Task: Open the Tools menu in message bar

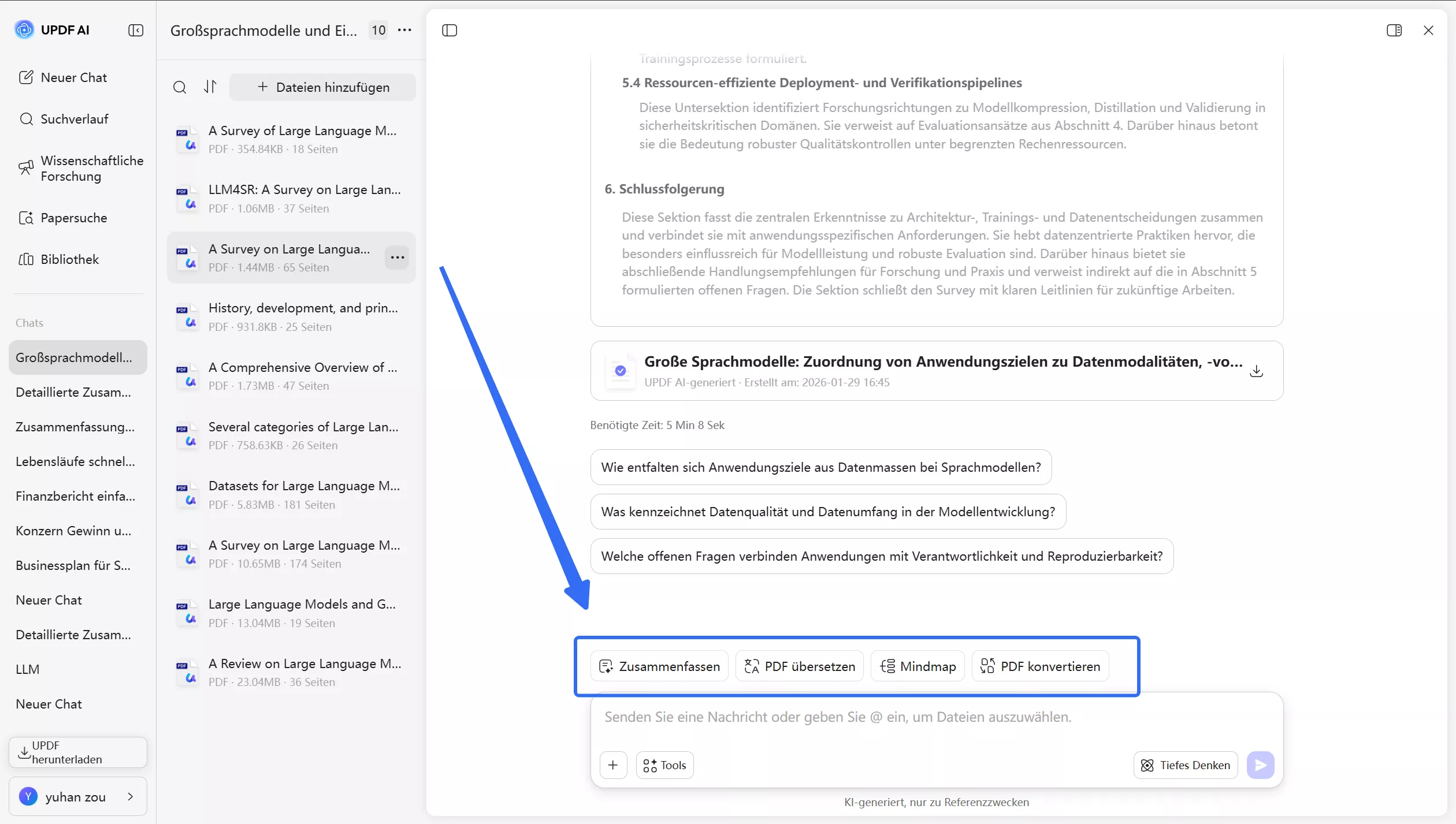Action: click(x=664, y=765)
